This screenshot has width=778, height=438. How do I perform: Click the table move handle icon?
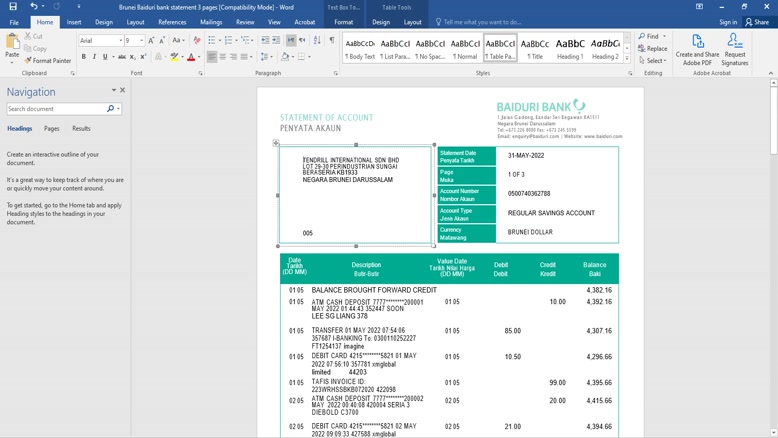[276, 143]
